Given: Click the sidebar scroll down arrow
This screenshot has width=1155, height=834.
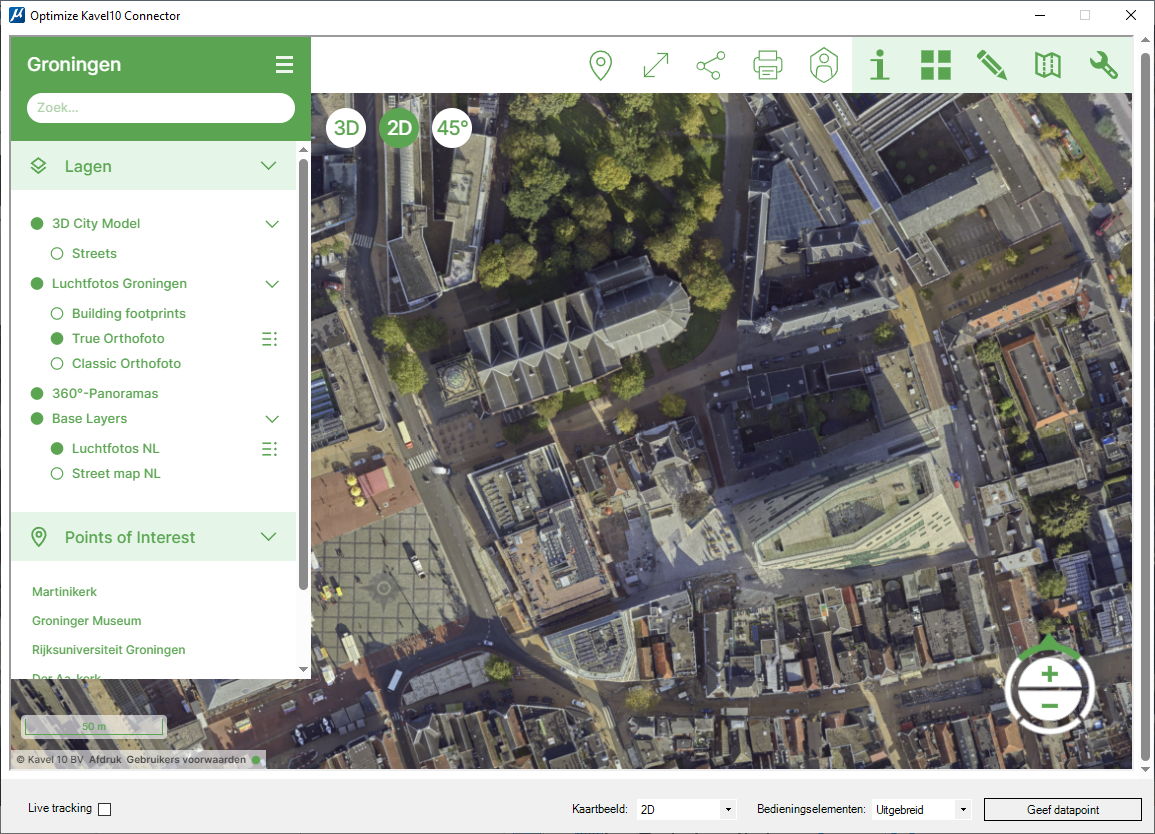Looking at the screenshot, I should click(x=303, y=669).
